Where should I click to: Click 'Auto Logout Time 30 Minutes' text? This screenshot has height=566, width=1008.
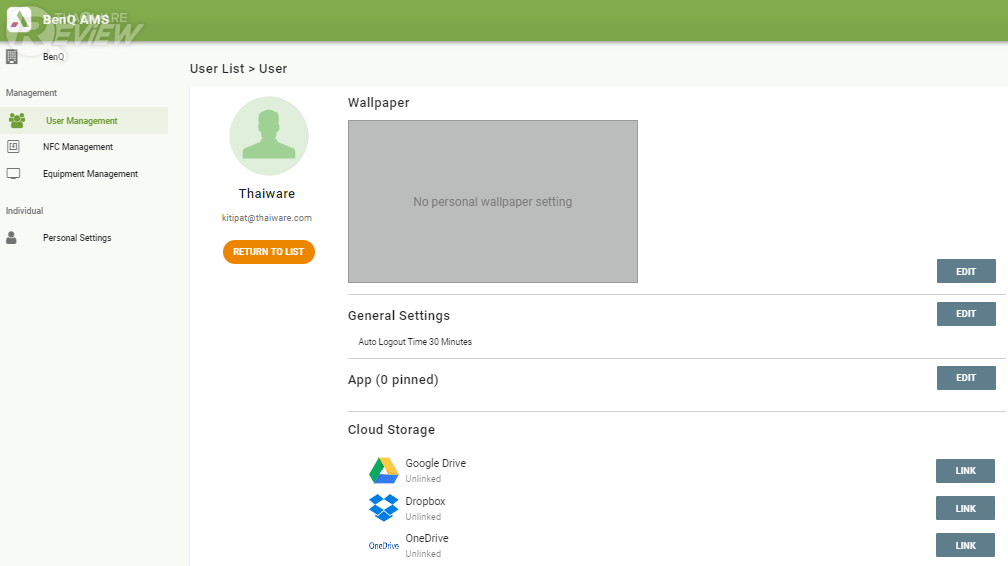coord(415,342)
